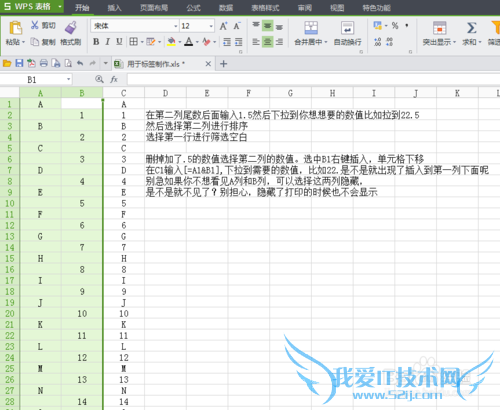Toggle Underline formatting

[119, 42]
